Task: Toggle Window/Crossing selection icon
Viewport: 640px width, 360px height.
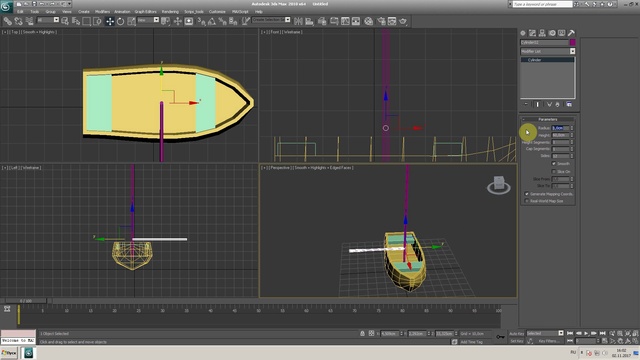Action: tap(97, 21)
